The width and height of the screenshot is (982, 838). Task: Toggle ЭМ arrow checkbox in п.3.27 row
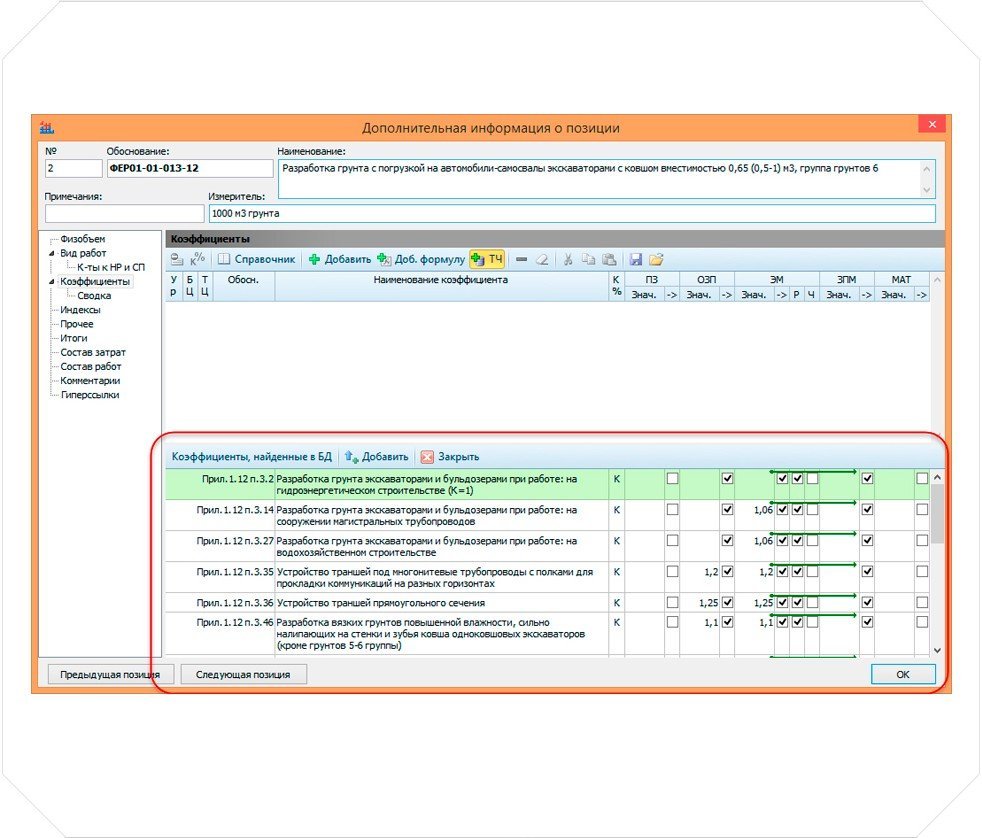(x=782, y=541)
